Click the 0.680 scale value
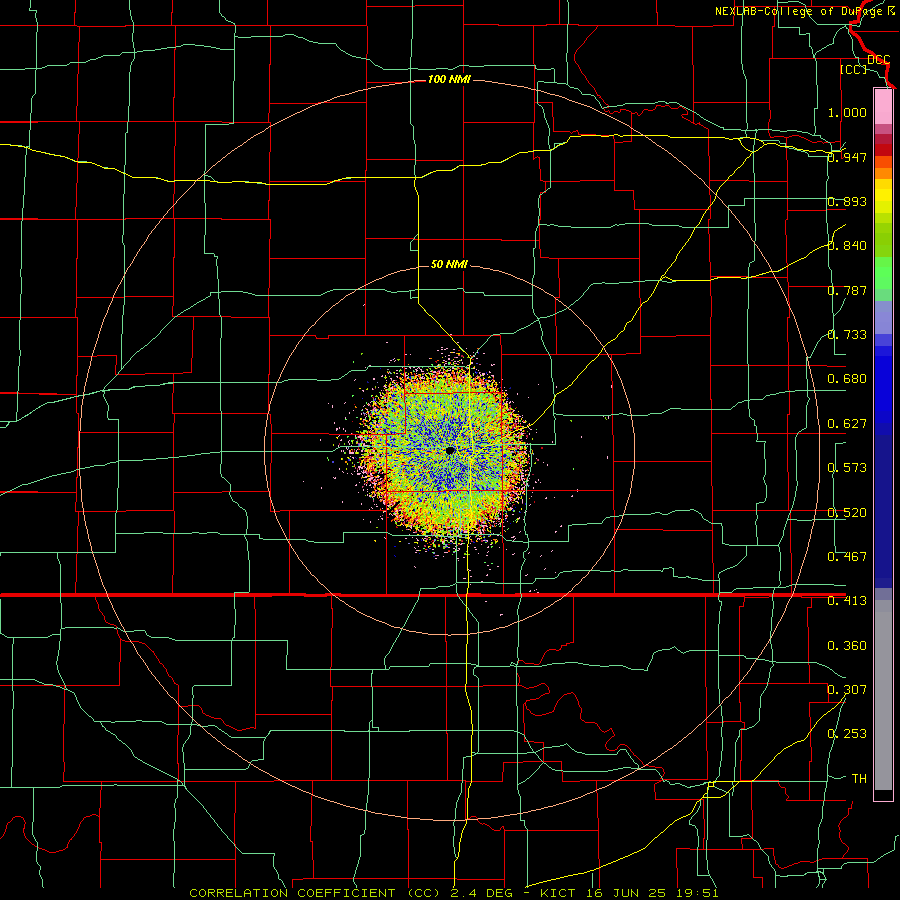This screenshot has width=900, height=900. [x=847, y=379]
